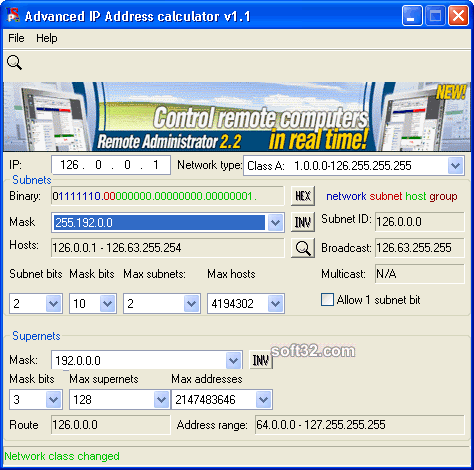The width and height of the screenshot is (474, 470).
Task: Click the Broadcast field 126.63.255.255
Action: [420, 248]
